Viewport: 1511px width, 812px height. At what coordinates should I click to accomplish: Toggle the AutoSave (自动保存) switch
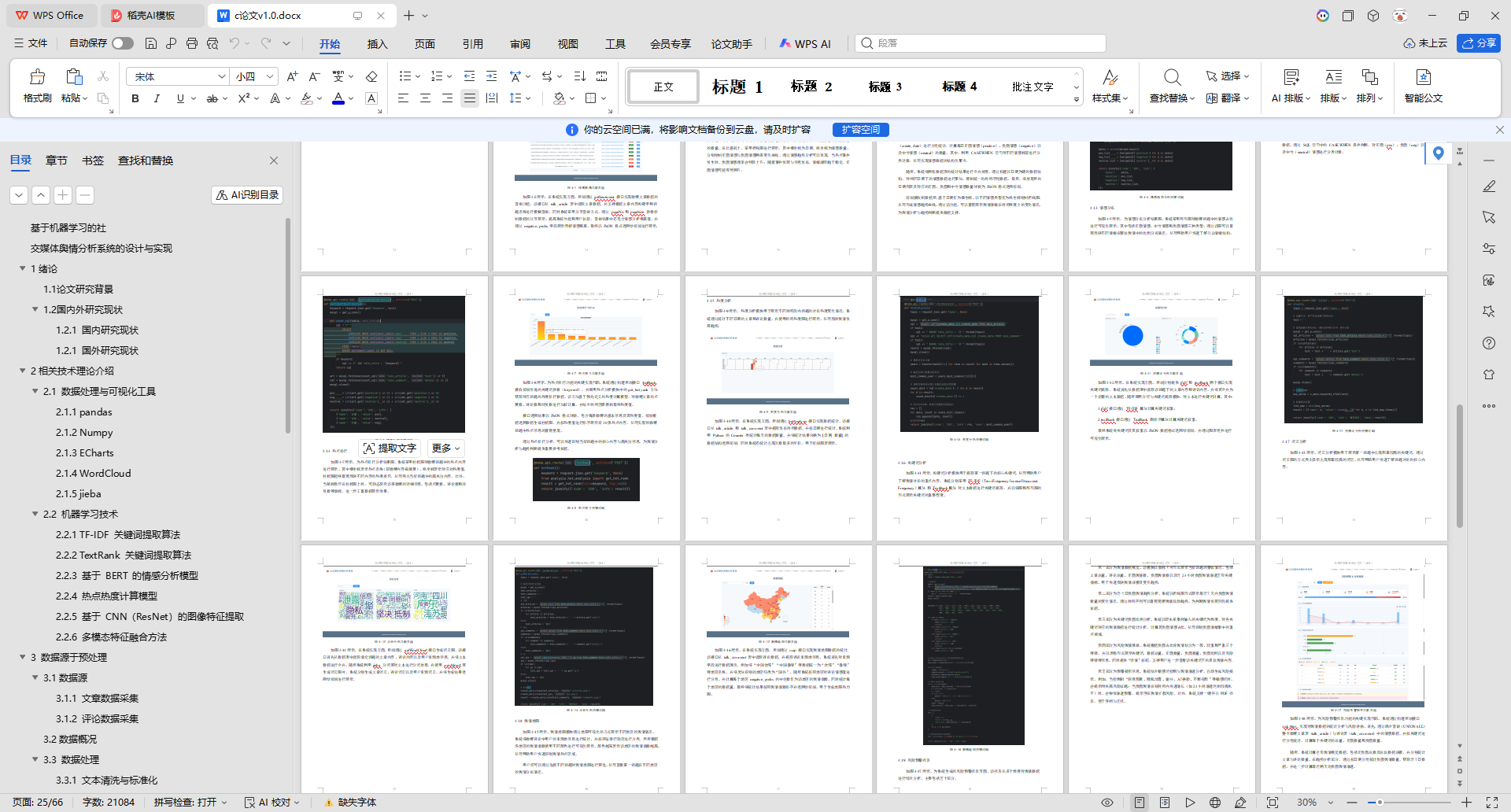123,43
